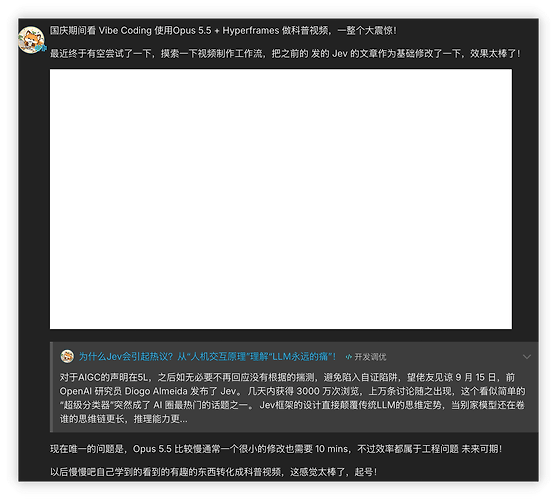Click the icon beside 开发调优

(x=349, y=357)
